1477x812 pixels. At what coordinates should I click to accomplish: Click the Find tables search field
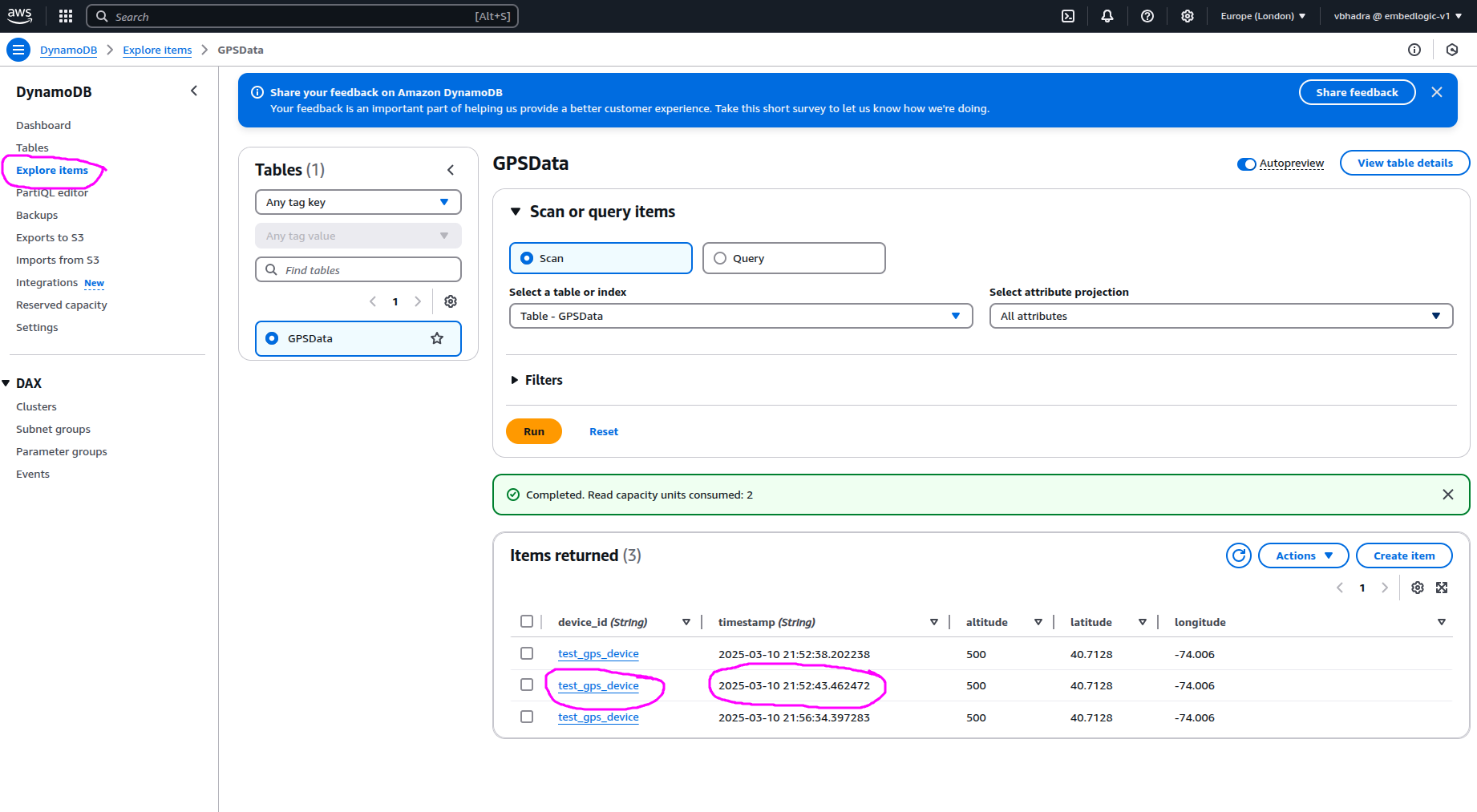coord(358,270)
